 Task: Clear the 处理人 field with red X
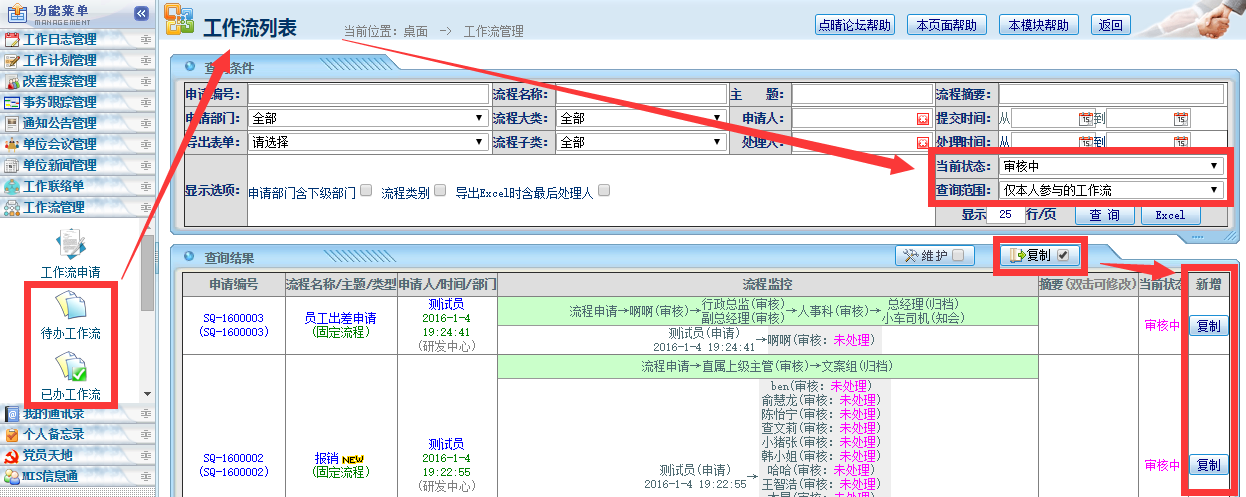point(922,143)
